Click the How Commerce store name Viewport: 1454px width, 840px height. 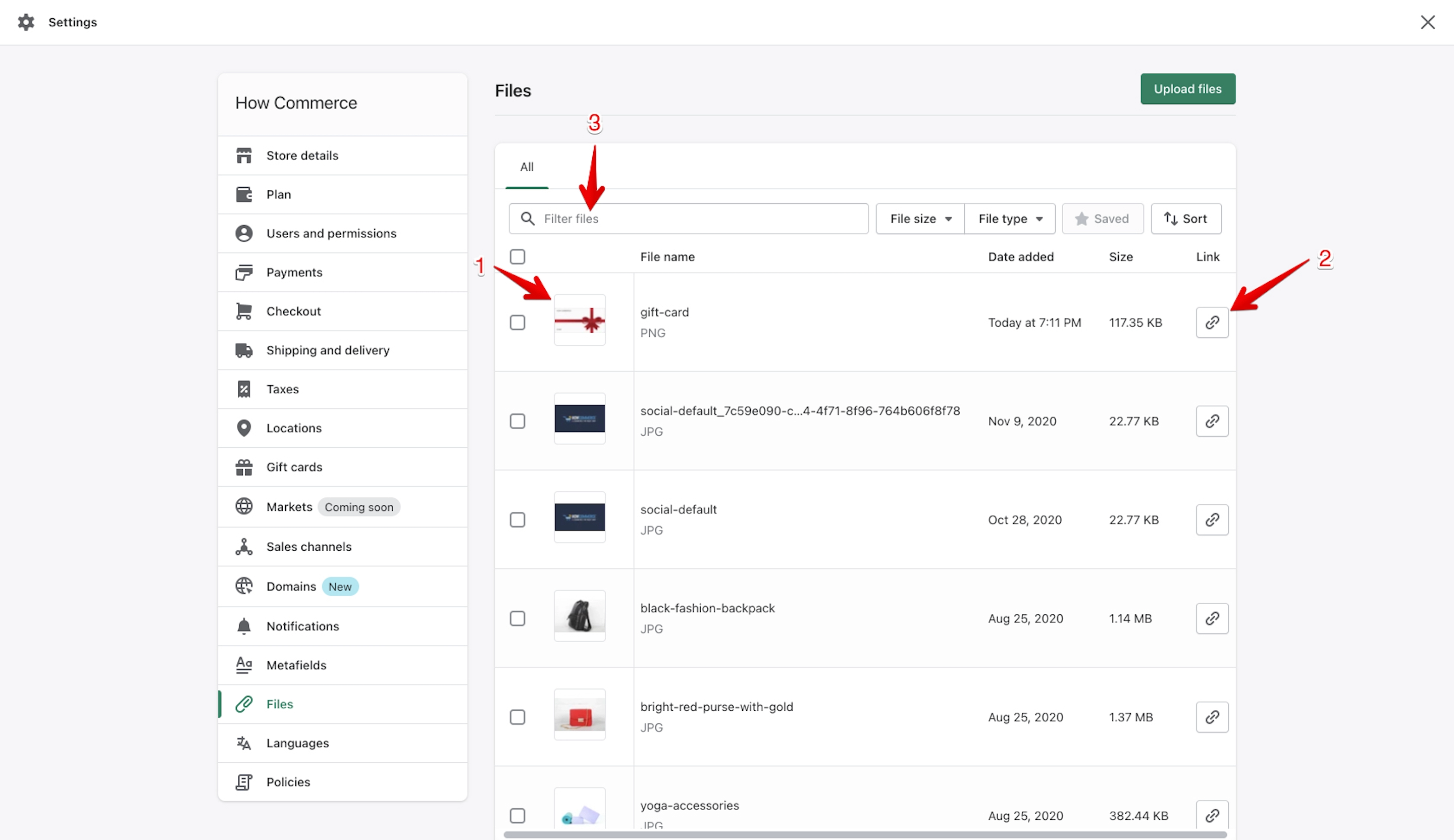coord(296,102)
